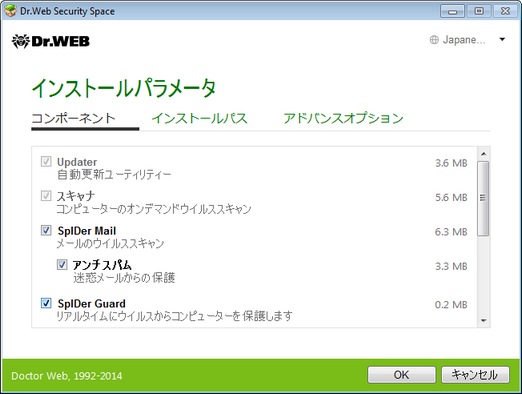Image resolution: width=522 pixels, height=394 pixels.
Task: Click the OK button
Action: tap(402, 375)
